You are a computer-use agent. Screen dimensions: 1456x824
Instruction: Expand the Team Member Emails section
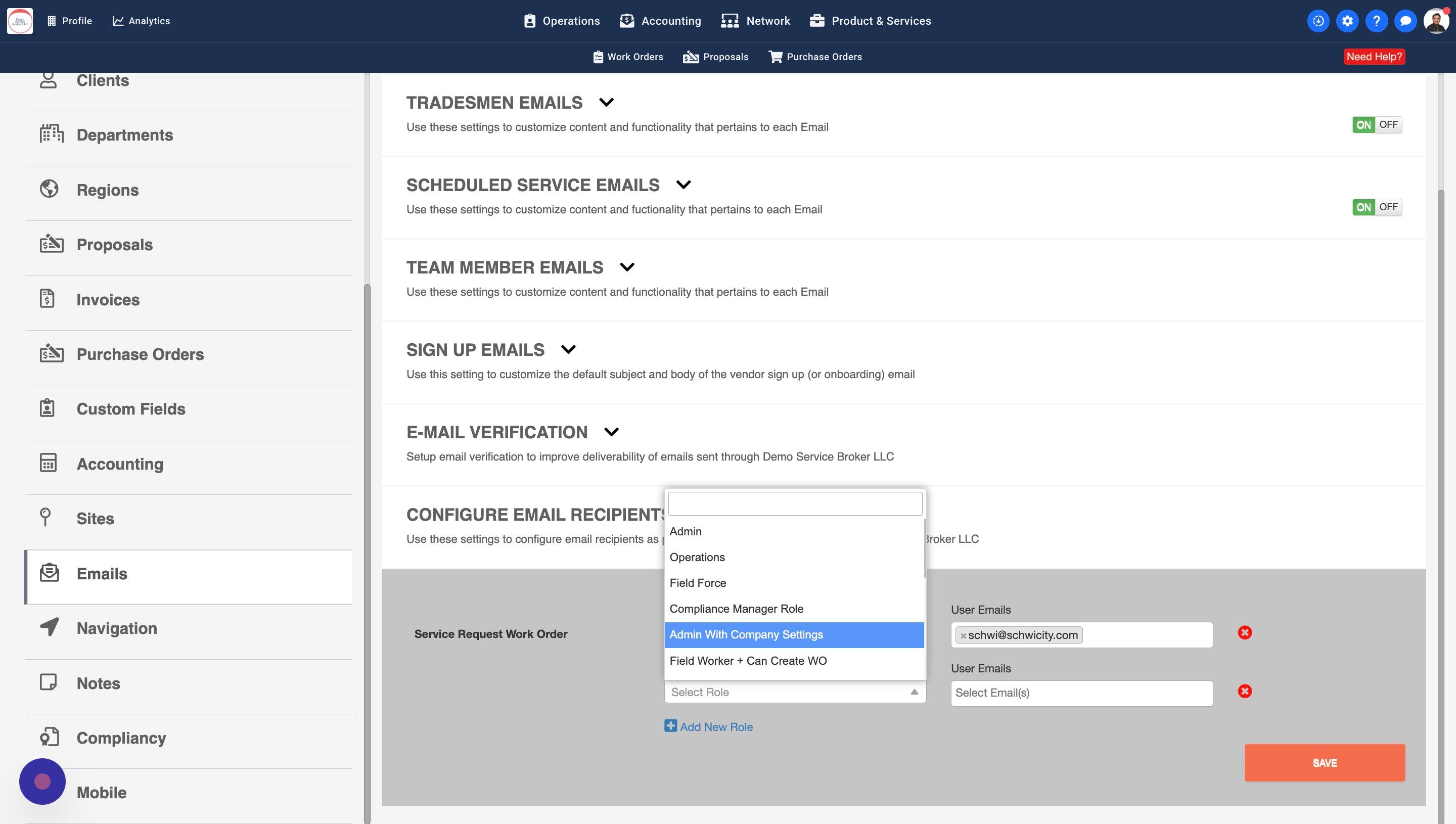coord(627,267)
